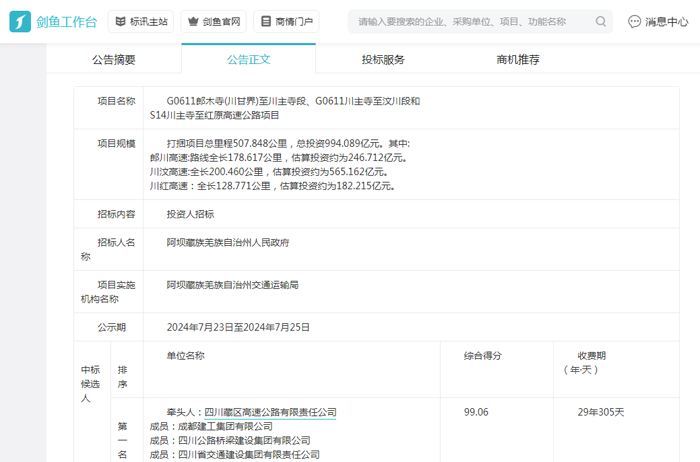Click the search magnifier icon

(601, 21)
